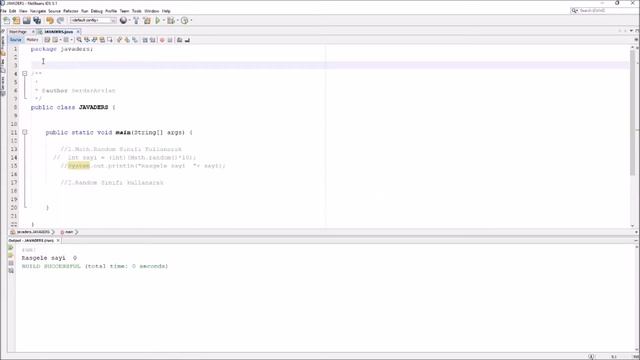Close the JAVADERS.java tab
The width and height of the screenshot is (640, 360).
click(x=78, y=31)
